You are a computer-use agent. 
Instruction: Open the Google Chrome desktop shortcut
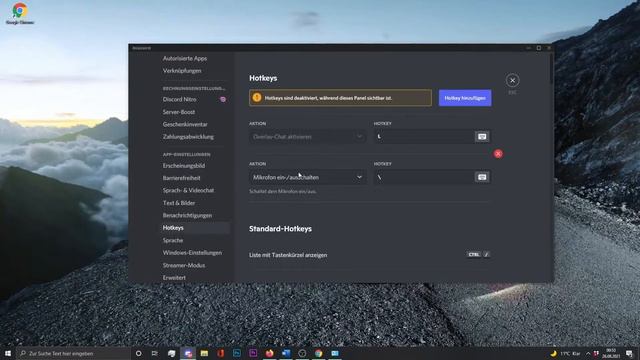(x=20, y=13)
